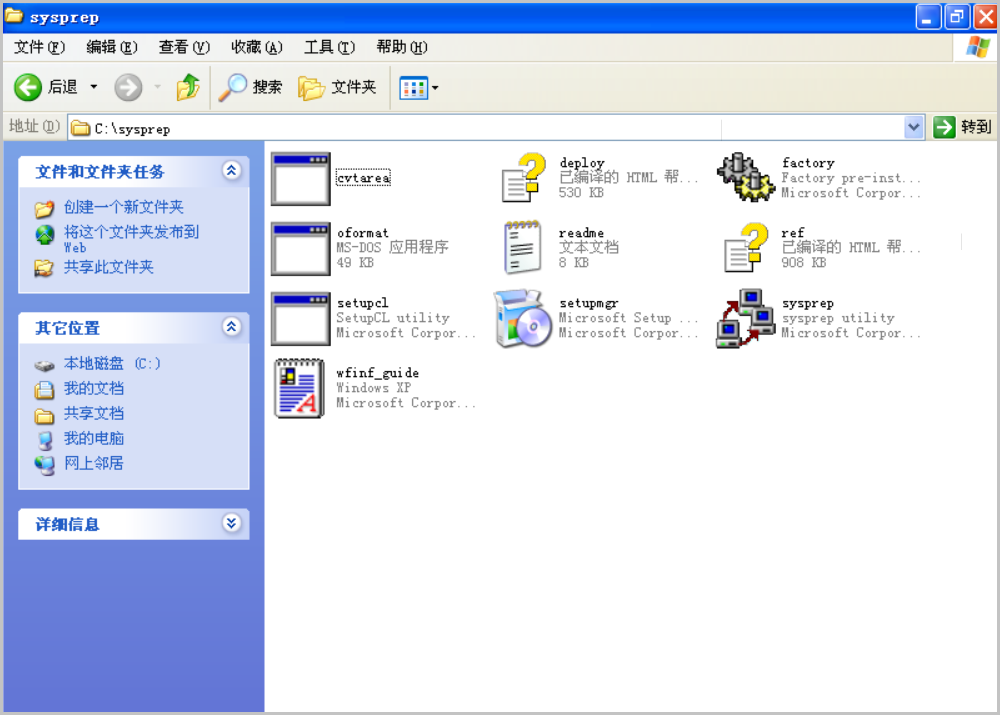Open 网上邻居 link

(94, 463)
